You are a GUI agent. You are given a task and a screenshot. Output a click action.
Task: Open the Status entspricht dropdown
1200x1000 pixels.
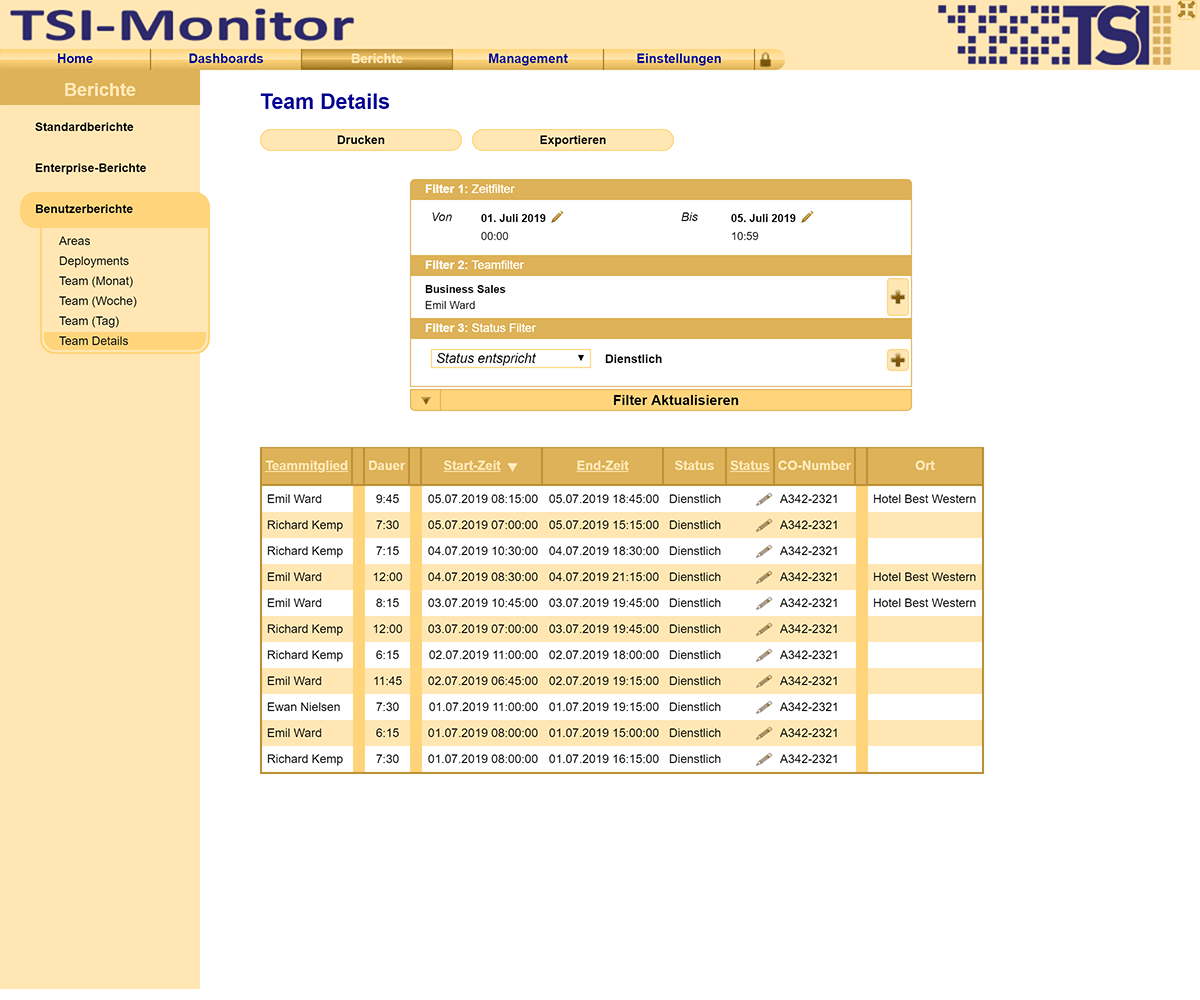tap(511, 358)
